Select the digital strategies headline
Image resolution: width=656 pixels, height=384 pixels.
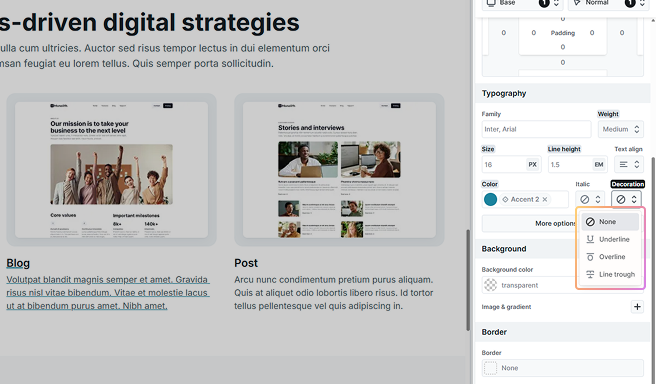pyautogui.click(x=149, y=22)
